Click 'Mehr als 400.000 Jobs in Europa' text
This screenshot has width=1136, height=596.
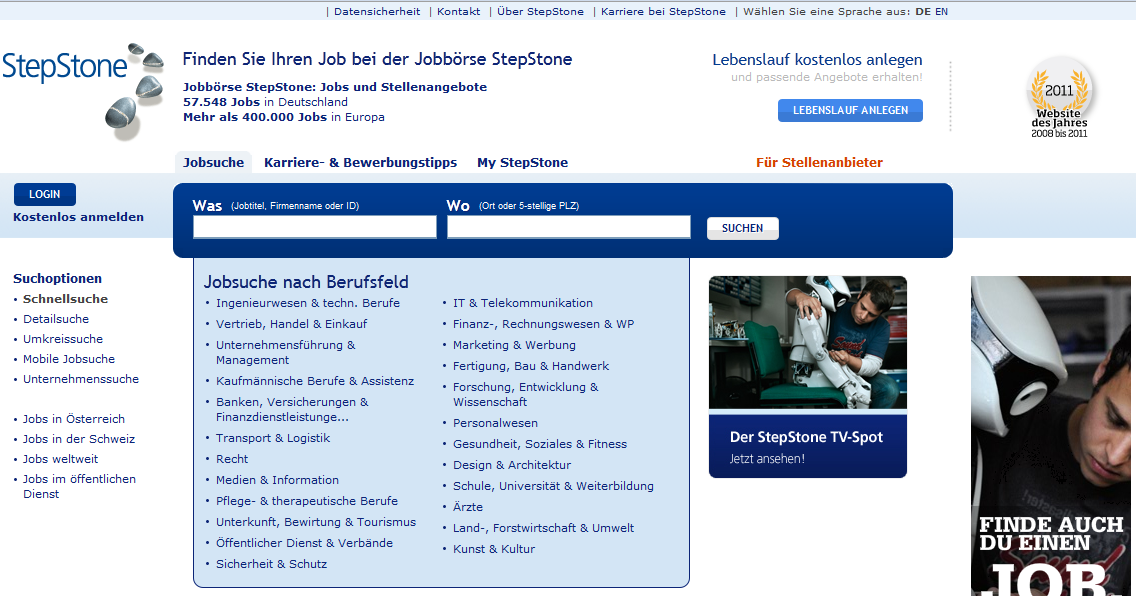click(284, 117)
